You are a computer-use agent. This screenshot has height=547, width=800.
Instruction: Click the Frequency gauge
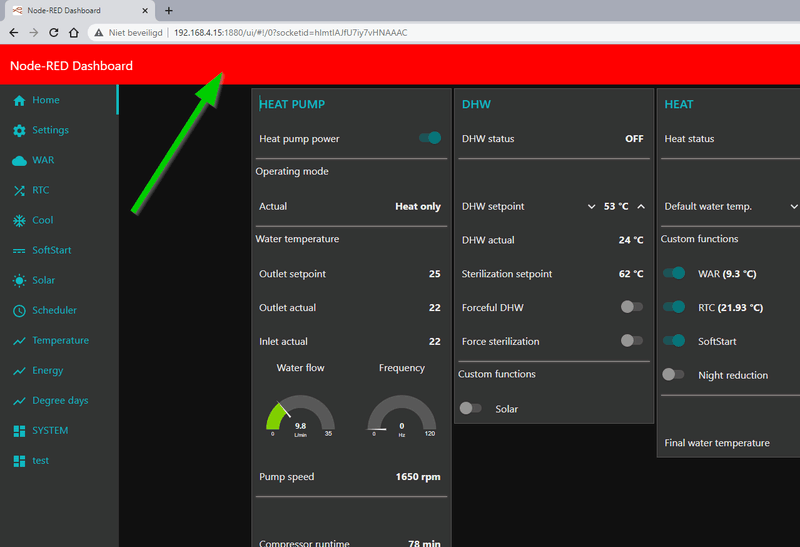pyautogui.click(x=402, y=416)
